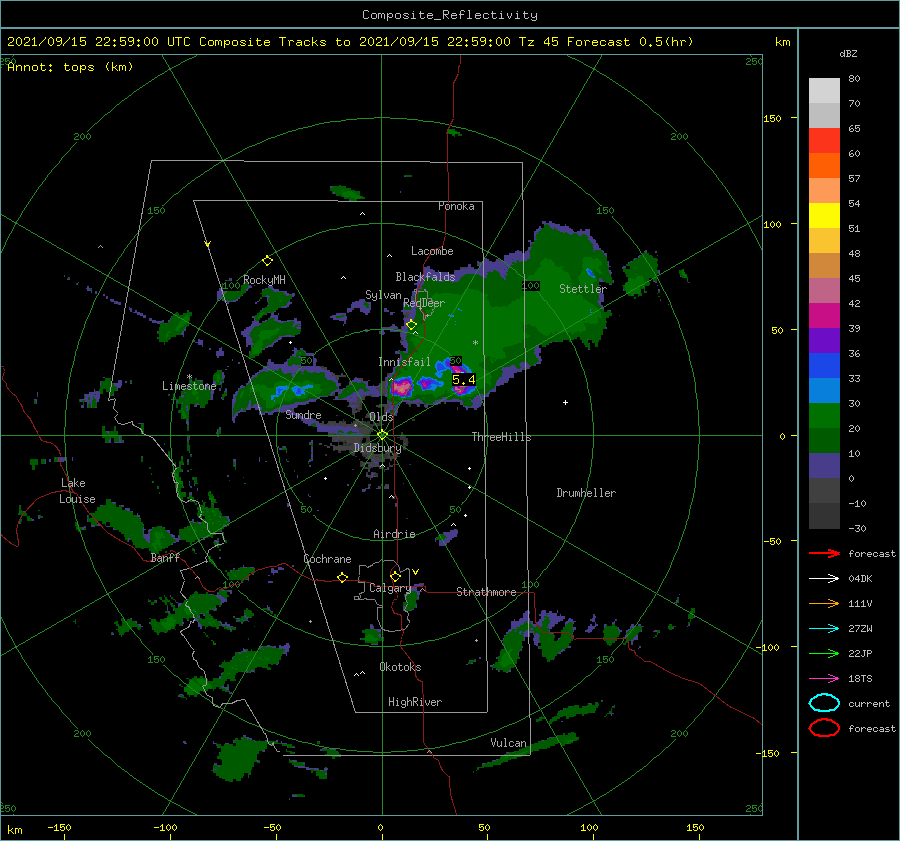
Task: Select the magenta 39-42 dBZ swatch
Action: [824, 315]
